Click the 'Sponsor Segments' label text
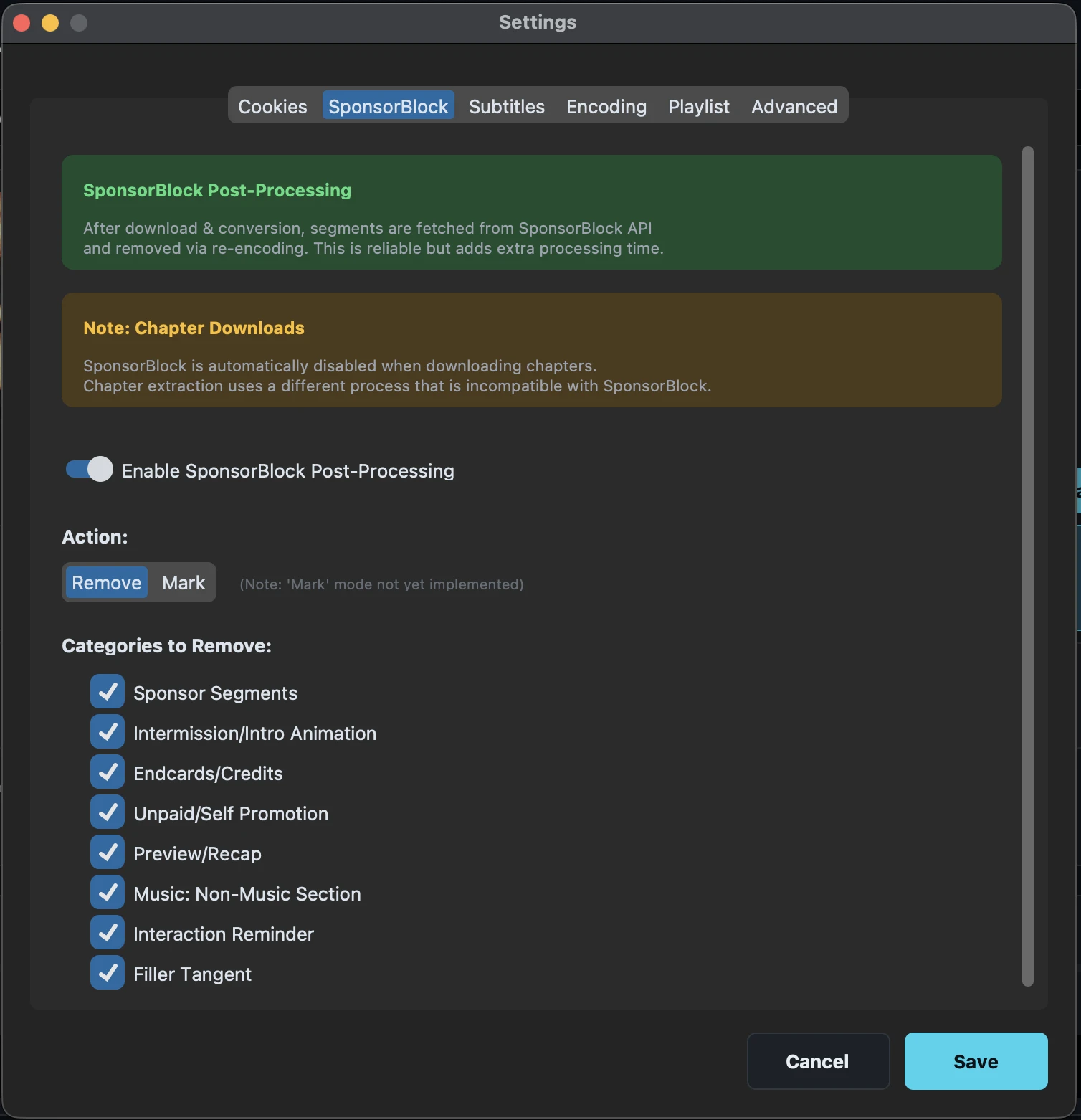Screen dimensions: 1081x1120 pyautogui.click(x=215, y=693)
